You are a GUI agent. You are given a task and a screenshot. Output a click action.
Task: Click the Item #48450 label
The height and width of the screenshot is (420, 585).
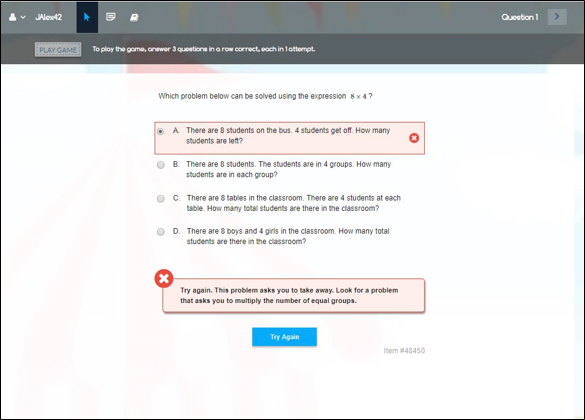(x=404, y=351)
